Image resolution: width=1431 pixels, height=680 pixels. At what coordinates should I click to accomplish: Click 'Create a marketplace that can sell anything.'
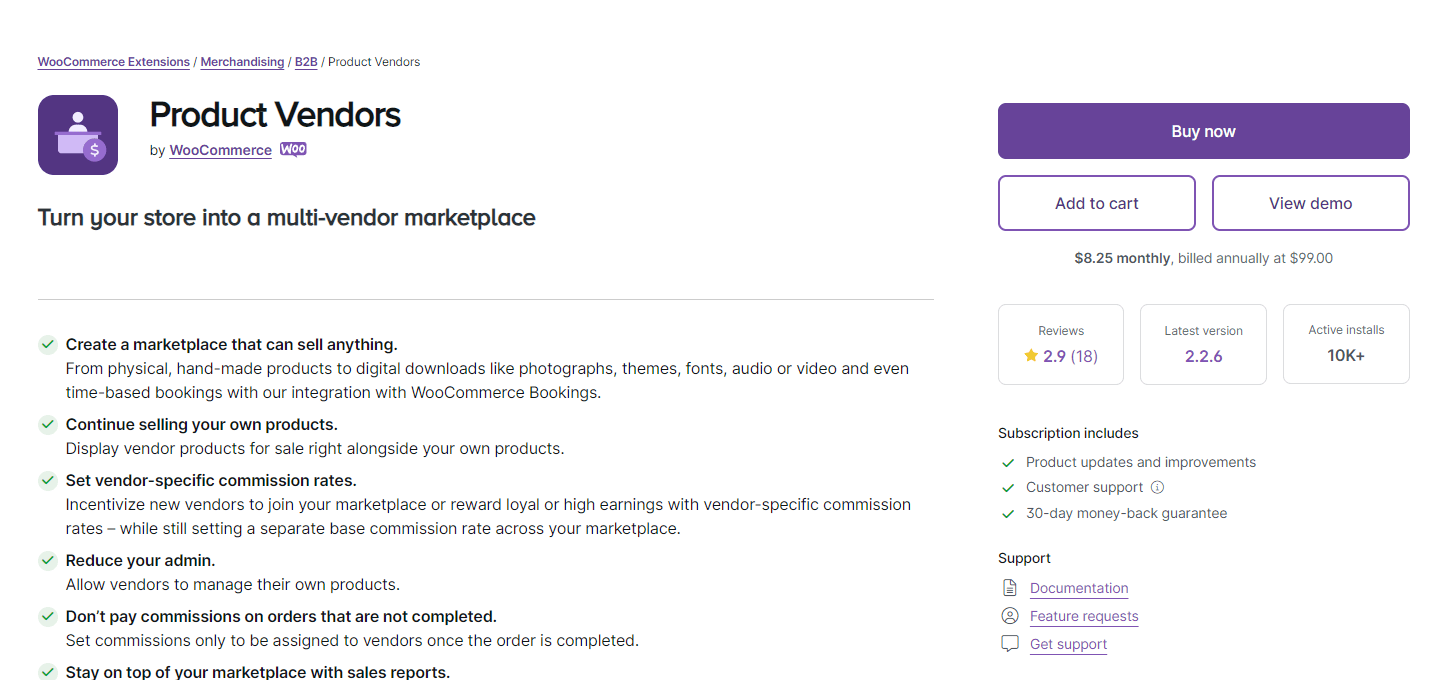coord(232,344)
